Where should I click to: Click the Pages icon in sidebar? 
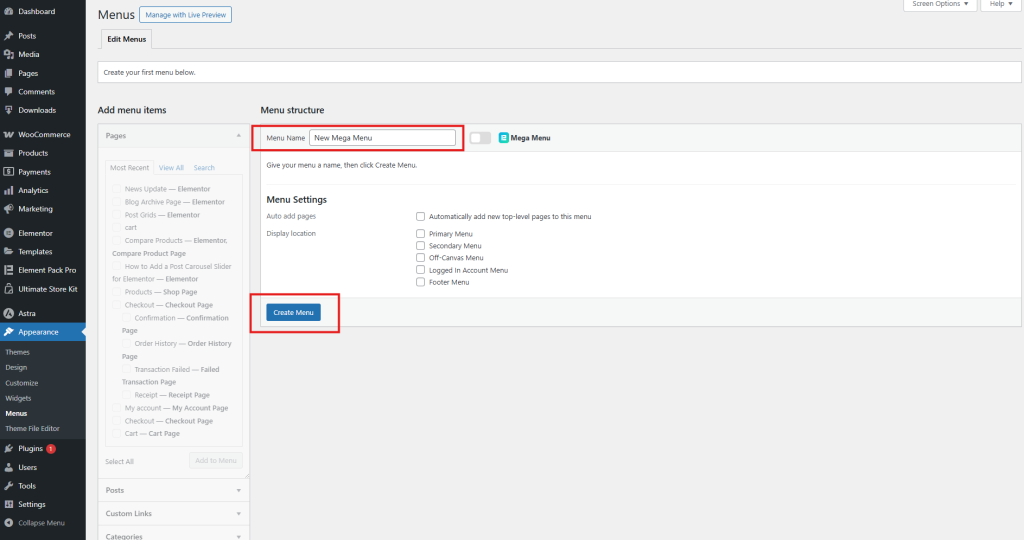pos(8,73)
